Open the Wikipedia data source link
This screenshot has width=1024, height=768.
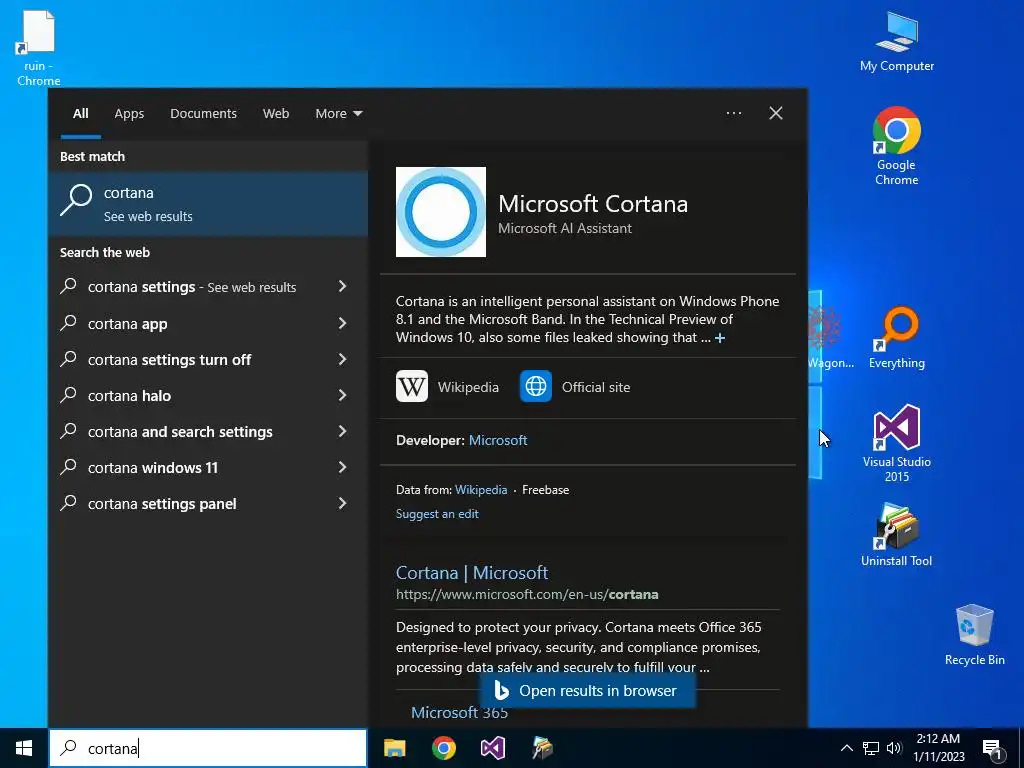coord(481,490)
